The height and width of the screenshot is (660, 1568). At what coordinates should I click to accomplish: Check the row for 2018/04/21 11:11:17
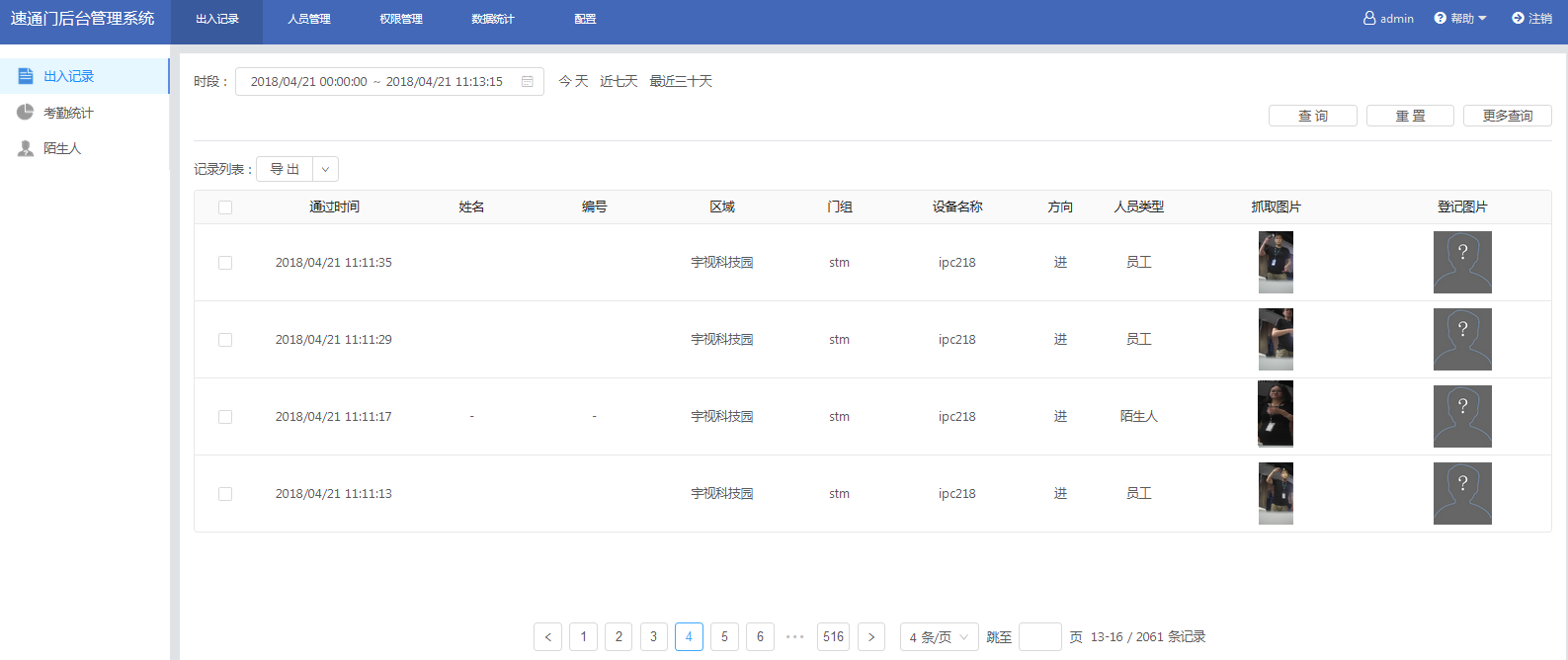pos(225,417)
